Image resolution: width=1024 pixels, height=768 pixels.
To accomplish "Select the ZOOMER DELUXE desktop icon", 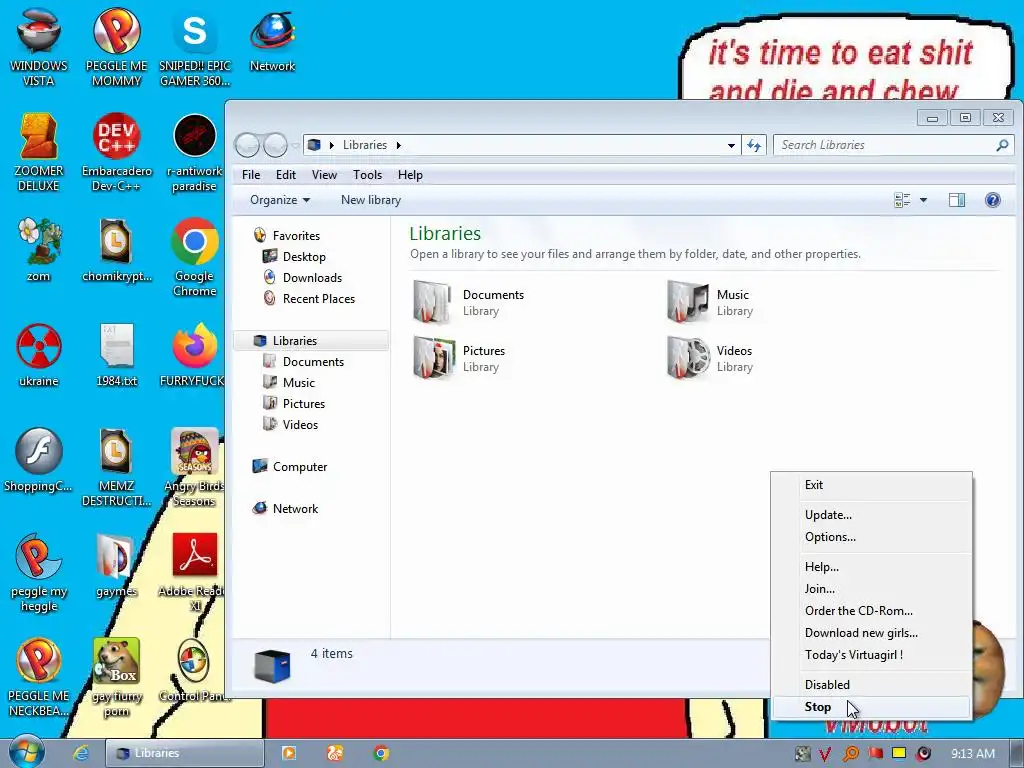I will [x=39, y=152].
